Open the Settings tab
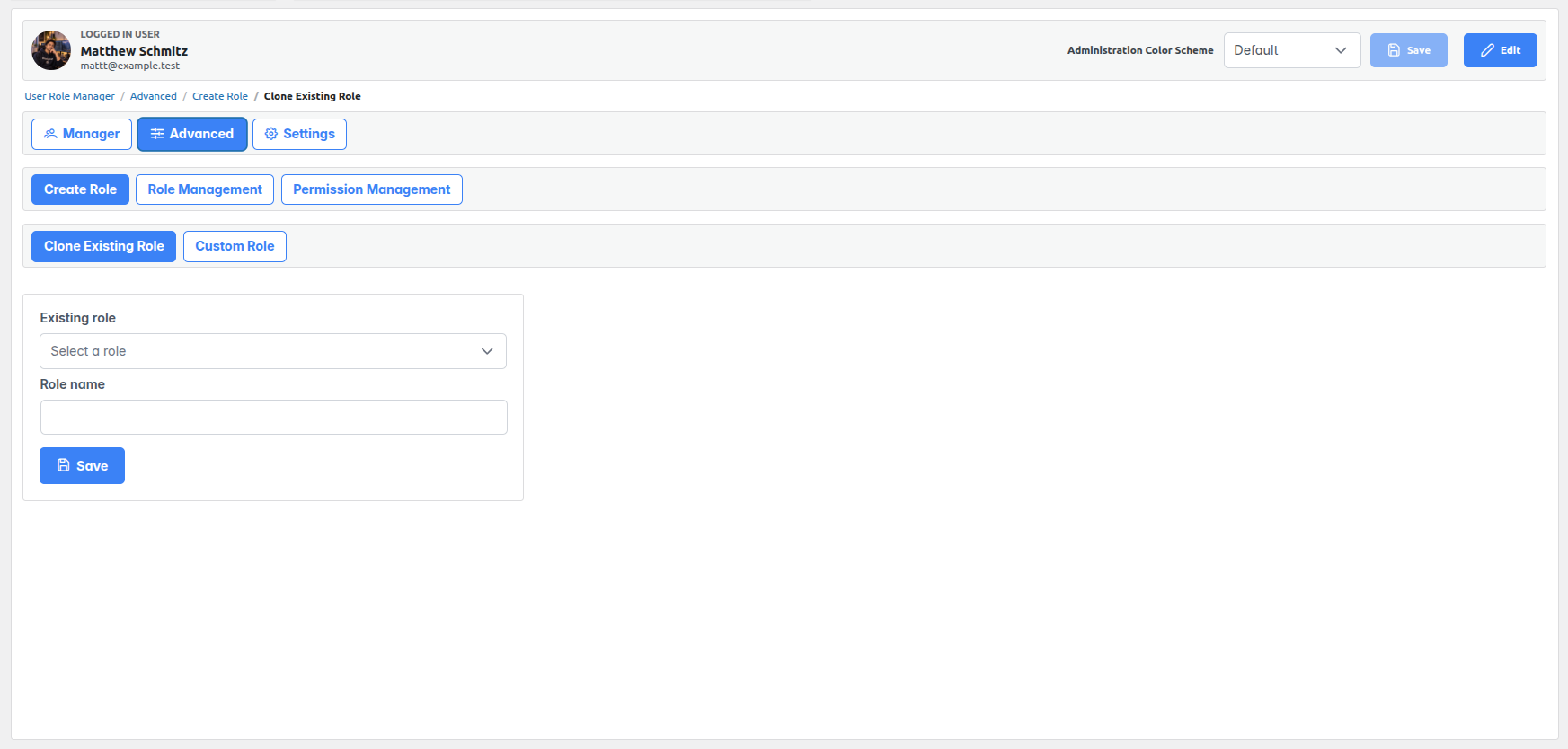The width and height of the screenshot is (1568, 749). [x=299, y=134]
